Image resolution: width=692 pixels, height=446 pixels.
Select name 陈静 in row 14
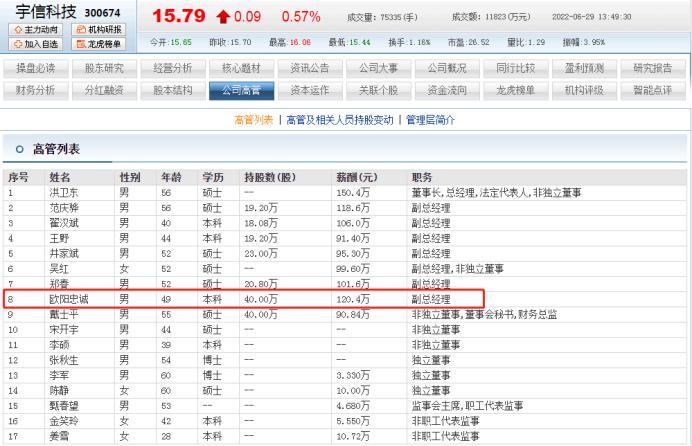[59, 390]
